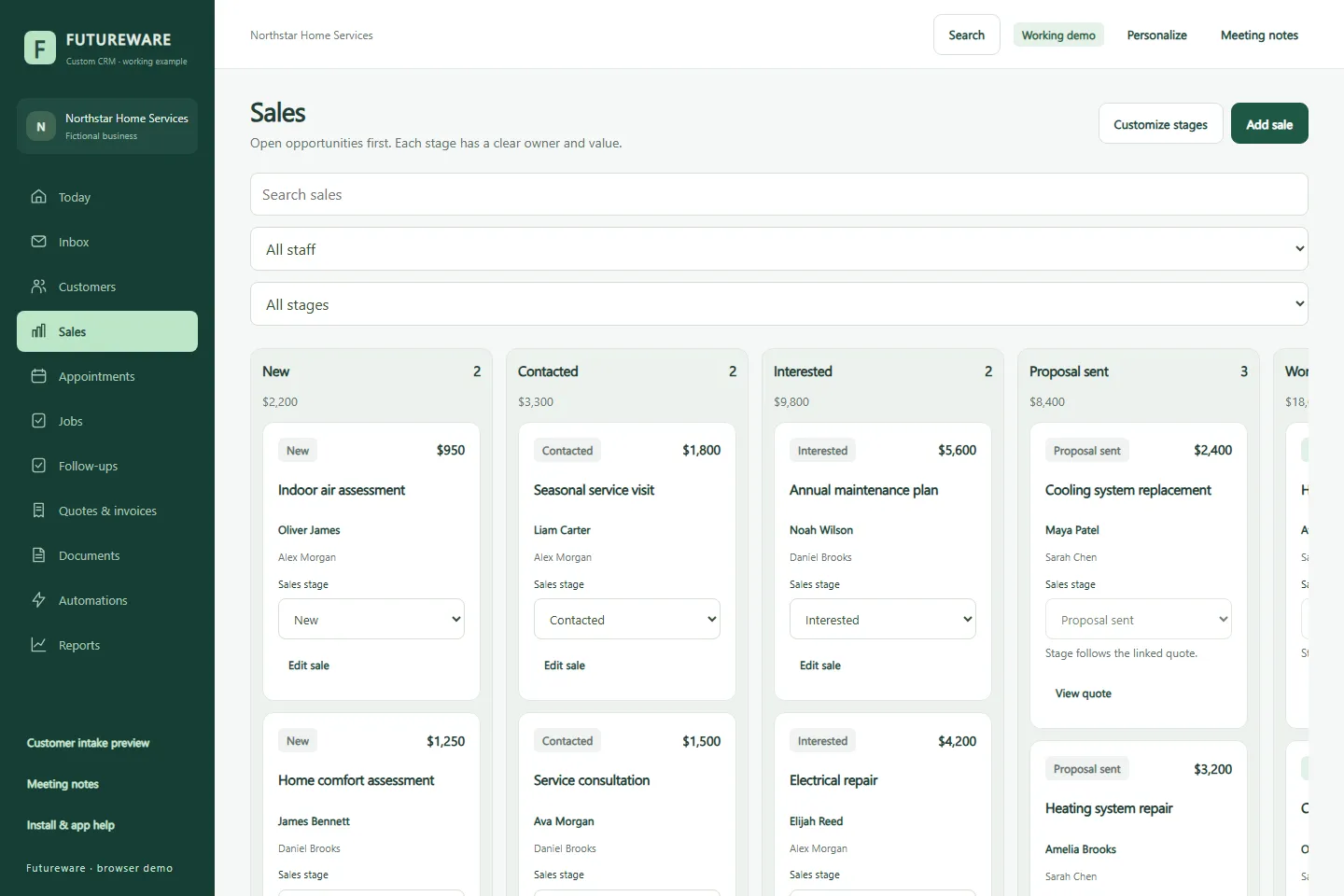Select the Electrical repair card title
The height and width of the screenshot is (896, 1344).
833,780
